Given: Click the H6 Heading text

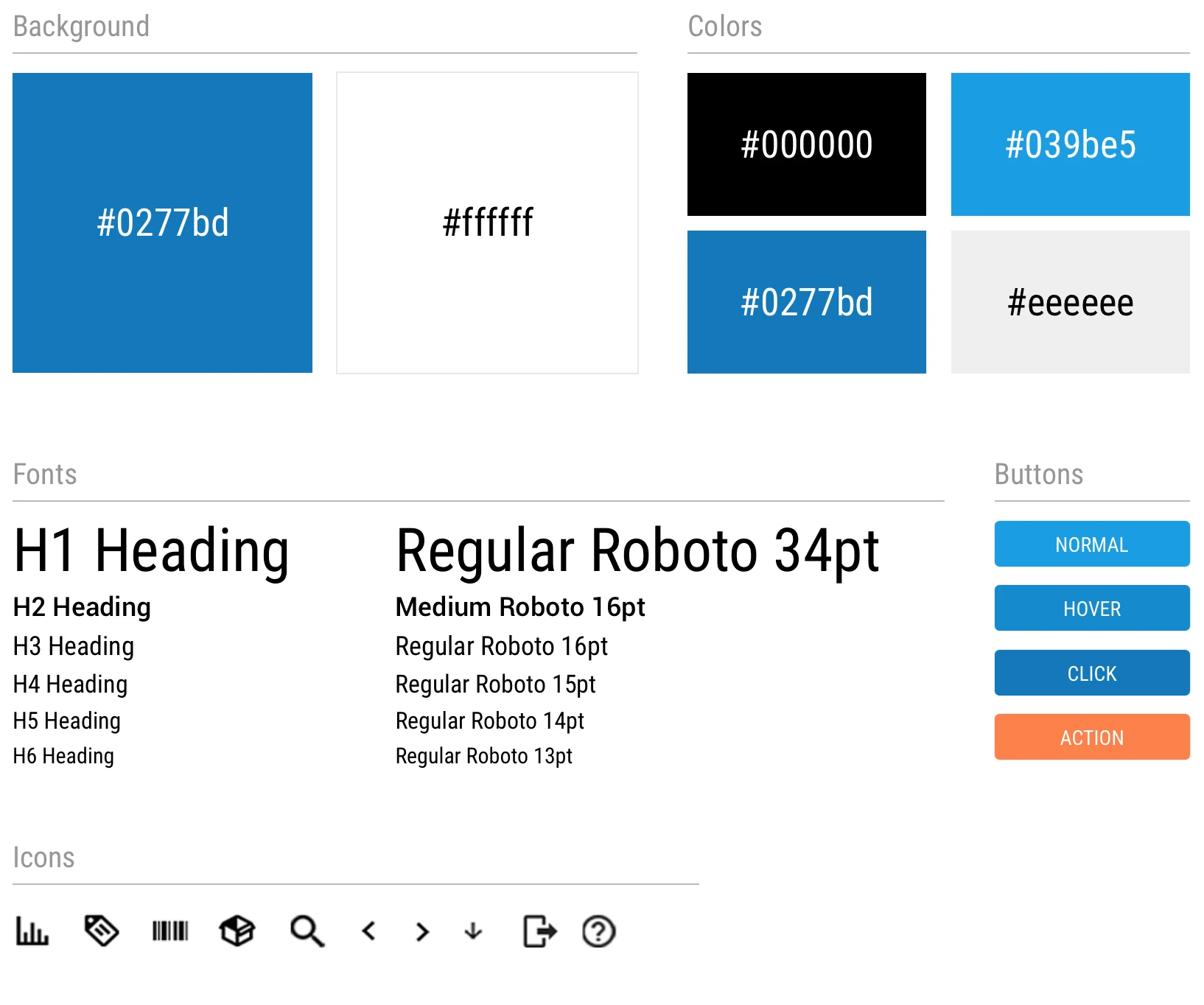Looking at the screenshot, I should click(63, 756).
